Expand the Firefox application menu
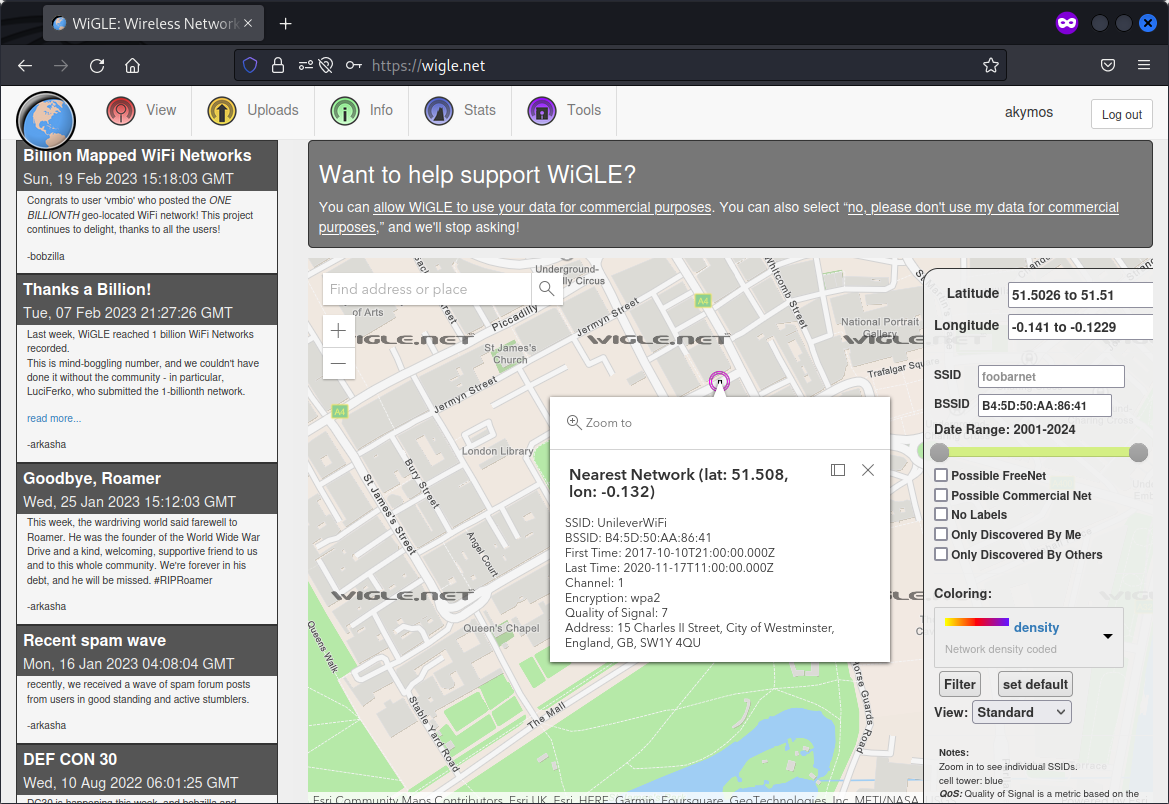The height and width of the screenshot is (804, 1169). point(1144,65)
